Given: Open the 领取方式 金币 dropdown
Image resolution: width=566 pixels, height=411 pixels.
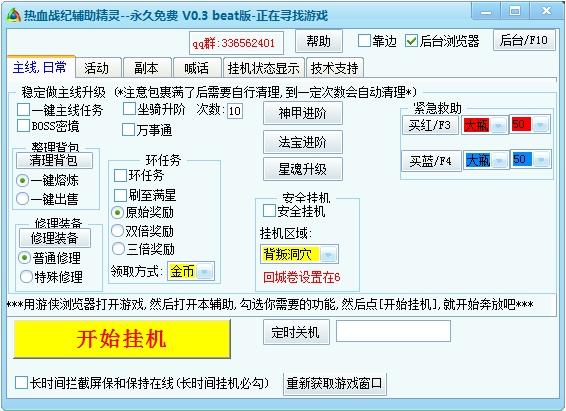Looking at the screenshot, I should pos(191,271).
